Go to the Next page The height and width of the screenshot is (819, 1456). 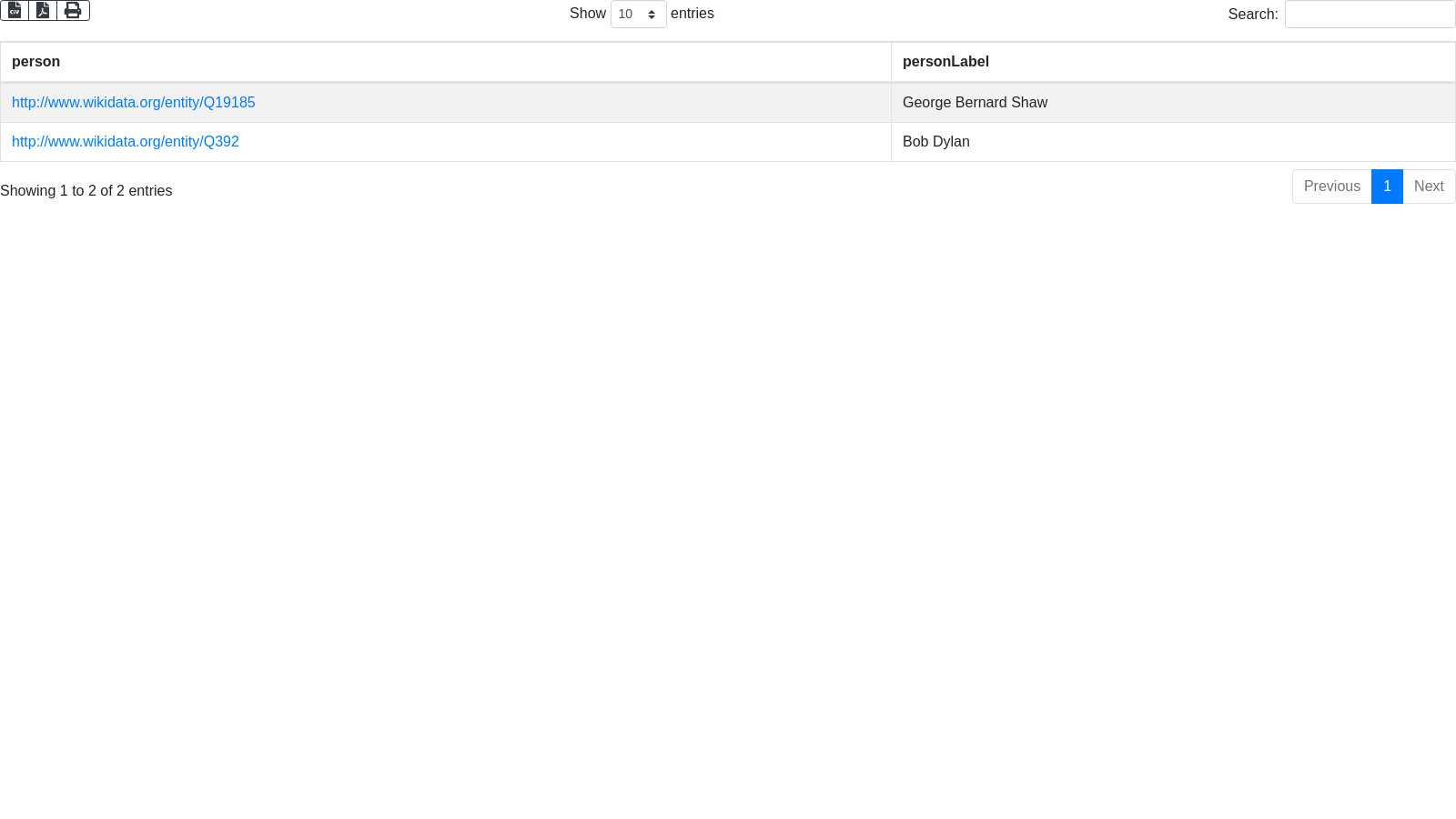1429,187
